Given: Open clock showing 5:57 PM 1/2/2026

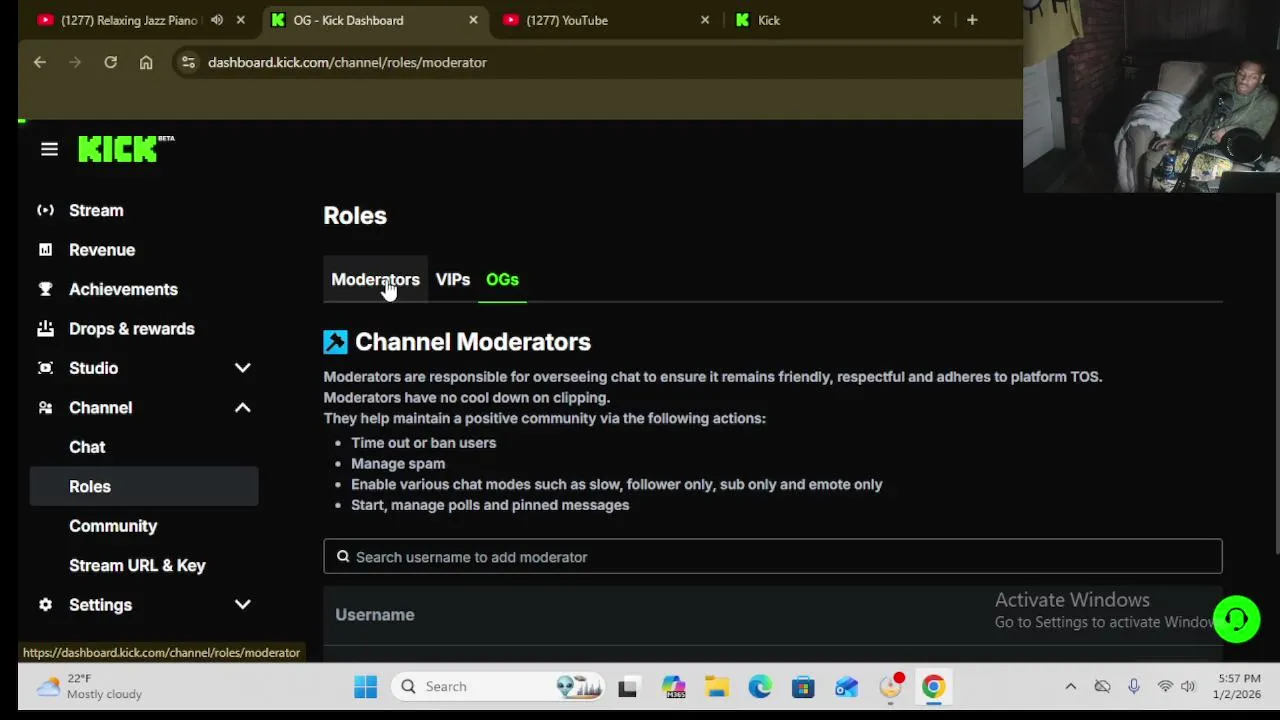Looking at the screenshot, I should 1237,687.
